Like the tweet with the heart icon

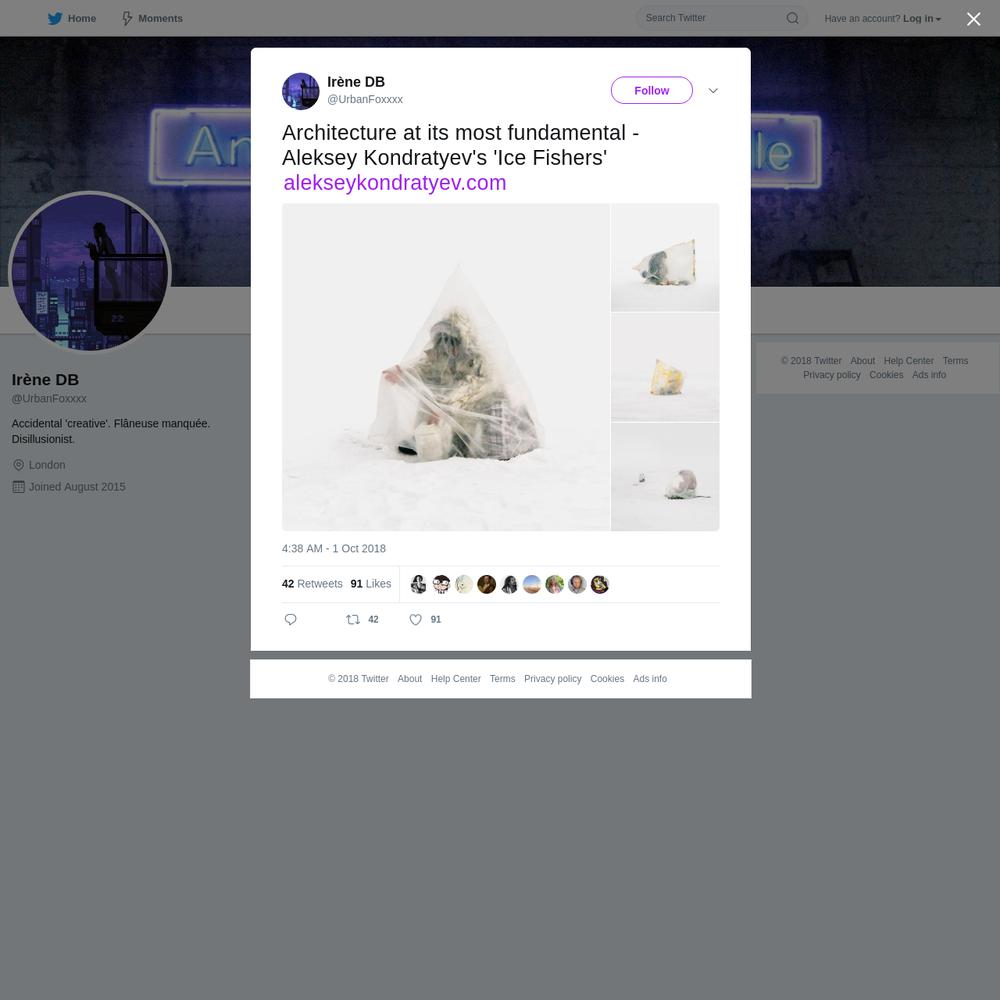coord(415,619)
